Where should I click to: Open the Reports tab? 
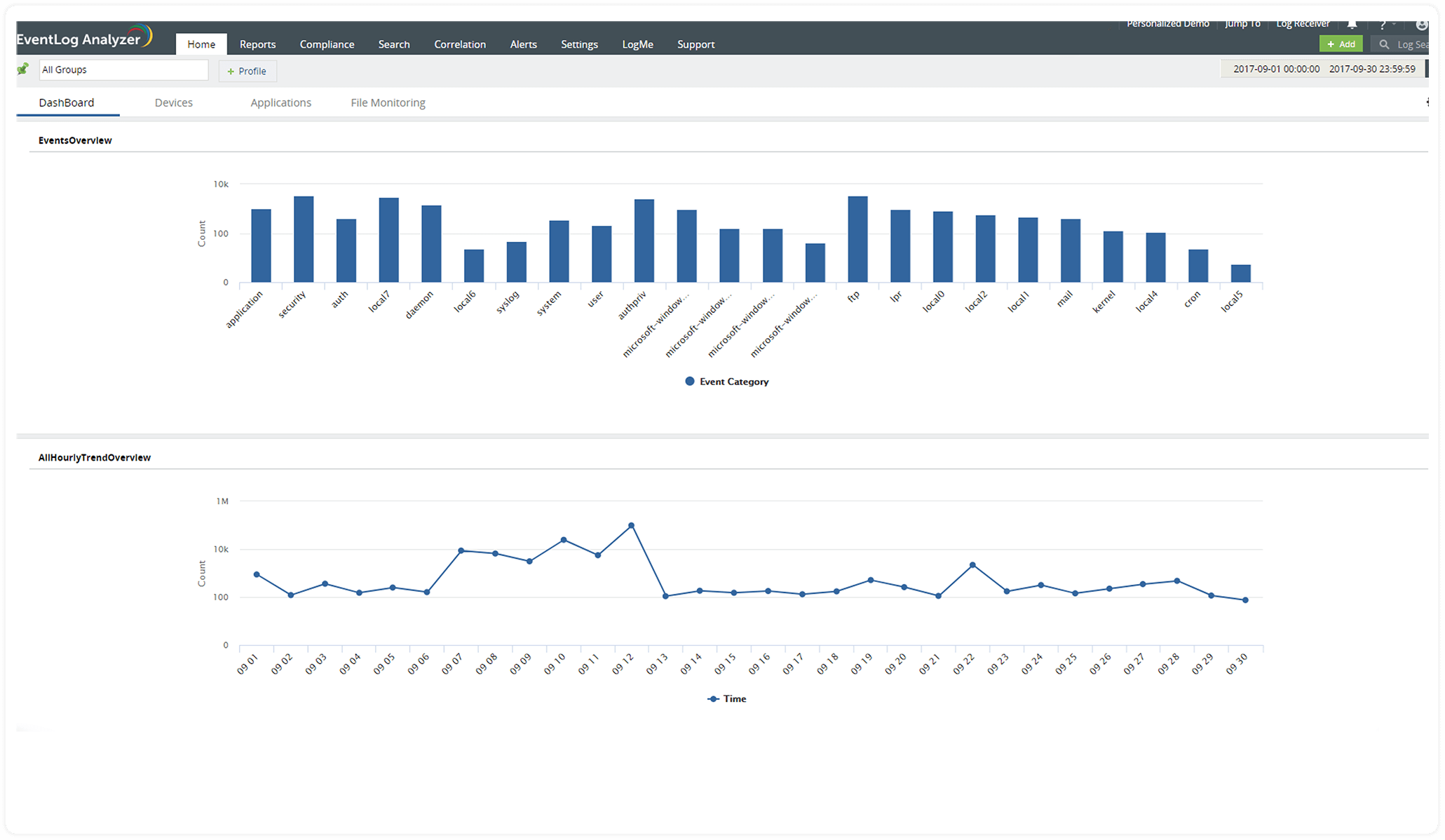coord(257,44)
